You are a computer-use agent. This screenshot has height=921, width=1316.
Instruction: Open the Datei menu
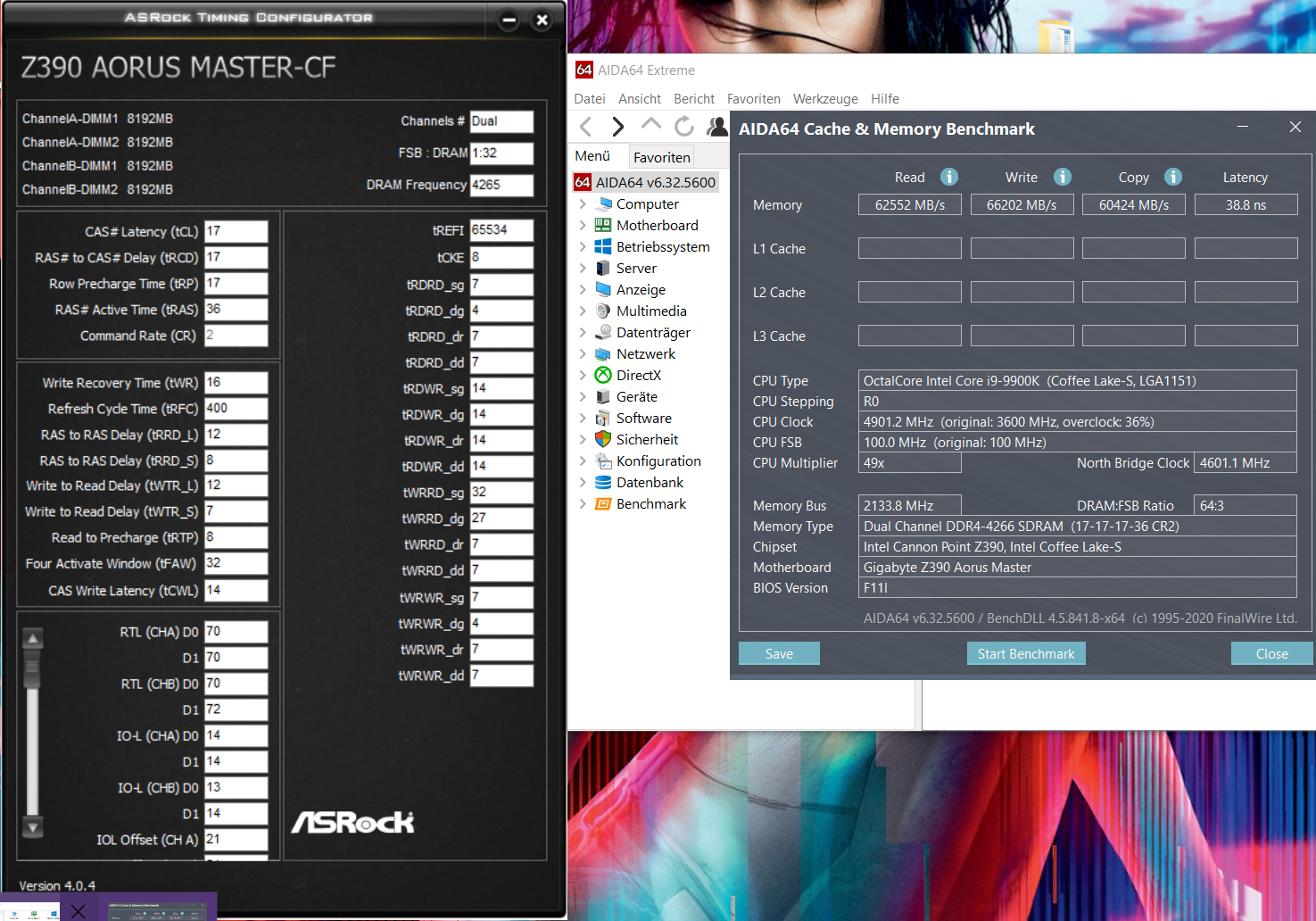click(x=590, y=99)
